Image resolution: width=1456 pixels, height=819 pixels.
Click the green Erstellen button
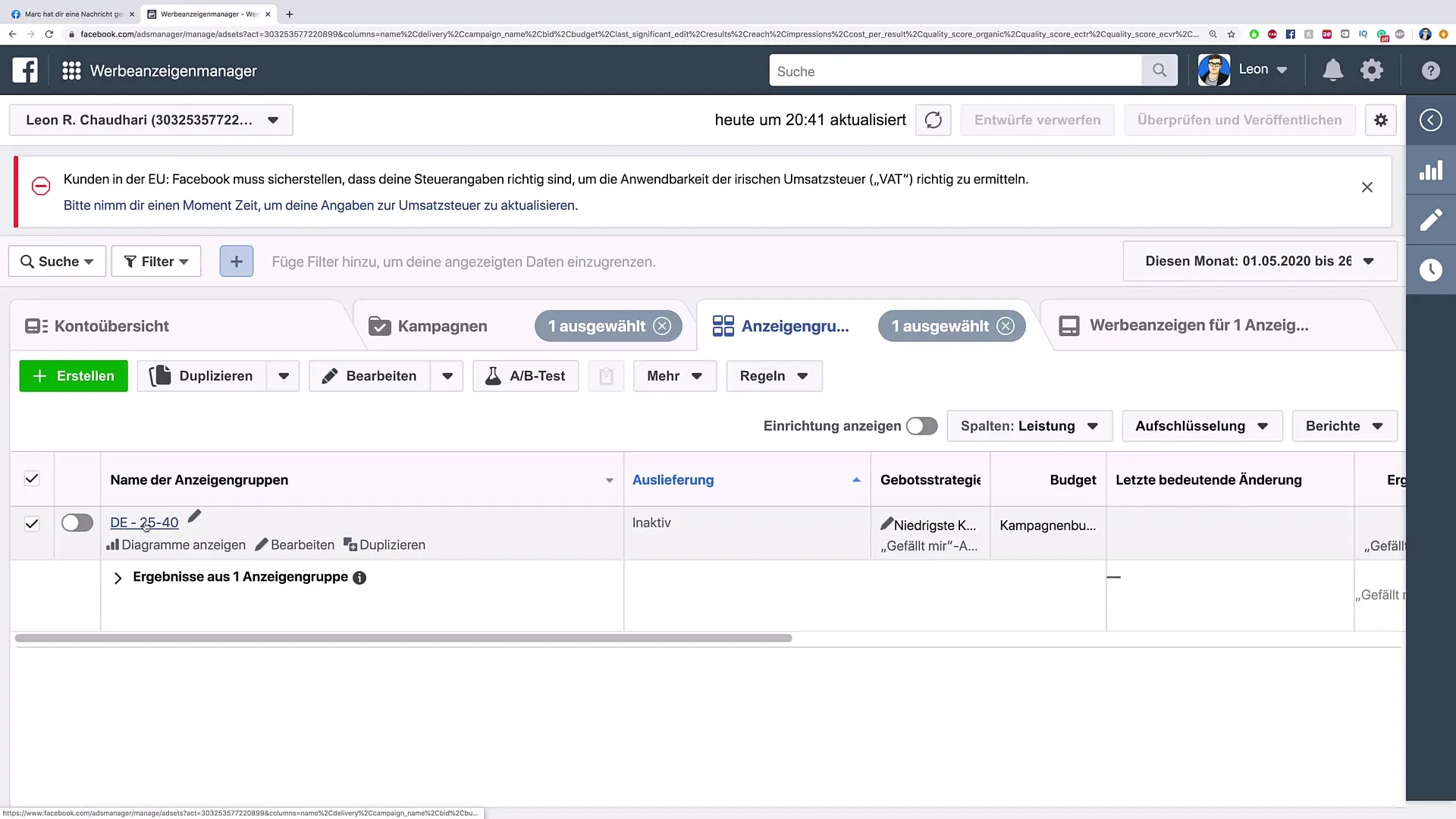click(74, 376)
